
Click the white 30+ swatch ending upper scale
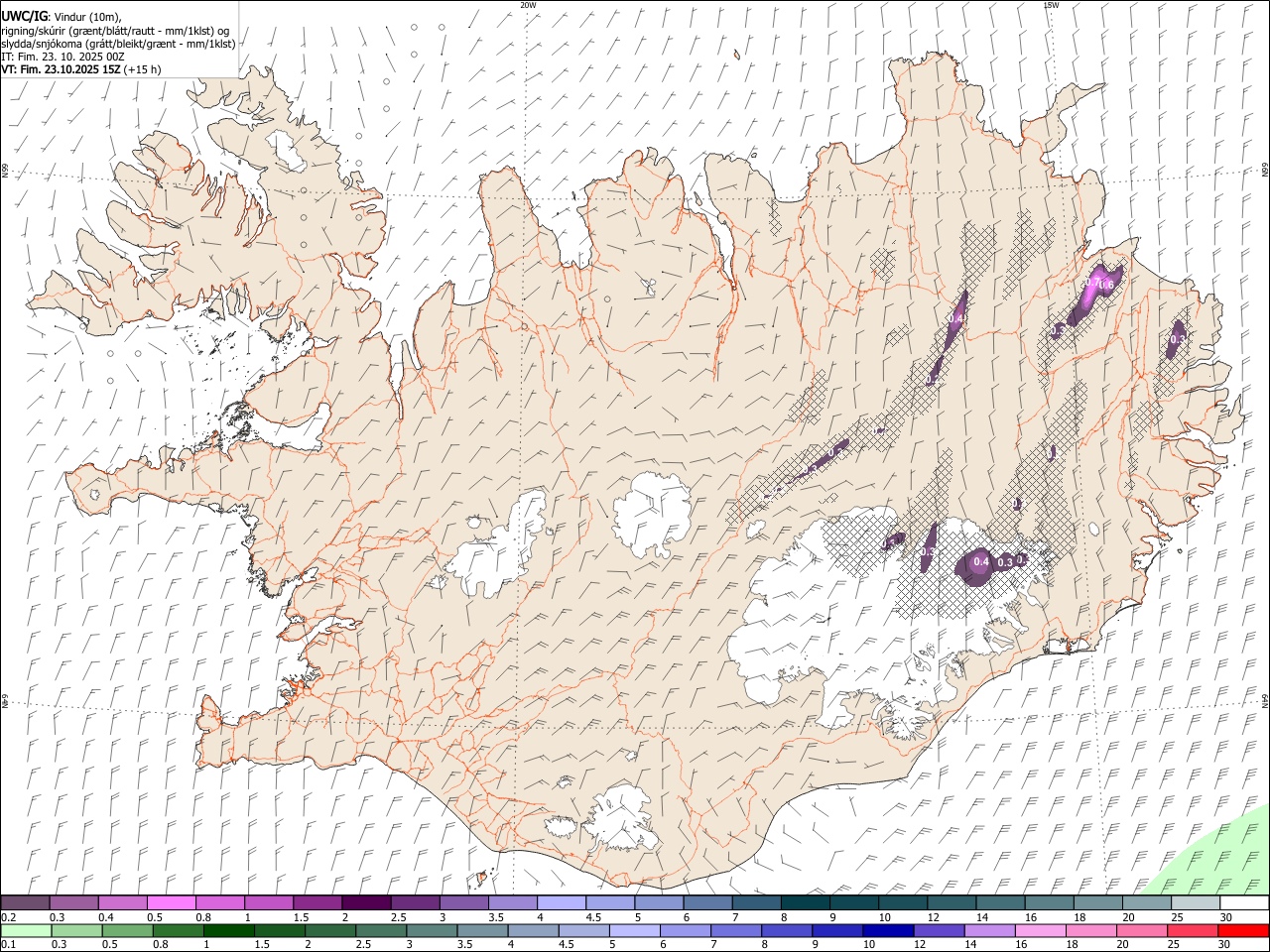click(1244, 902)
